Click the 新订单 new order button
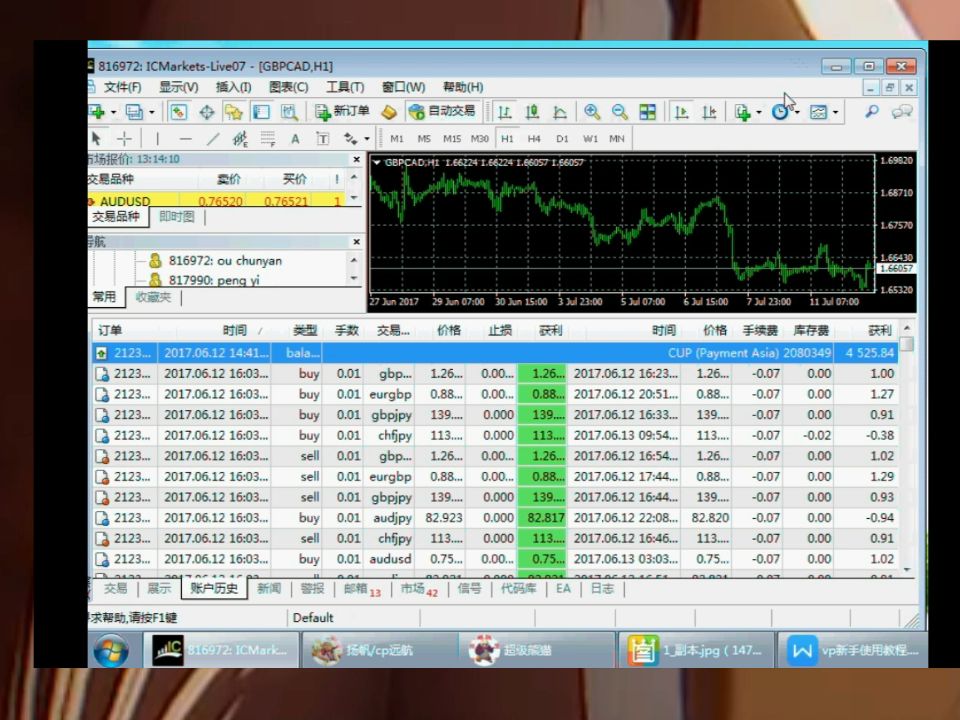 point(342,111)
